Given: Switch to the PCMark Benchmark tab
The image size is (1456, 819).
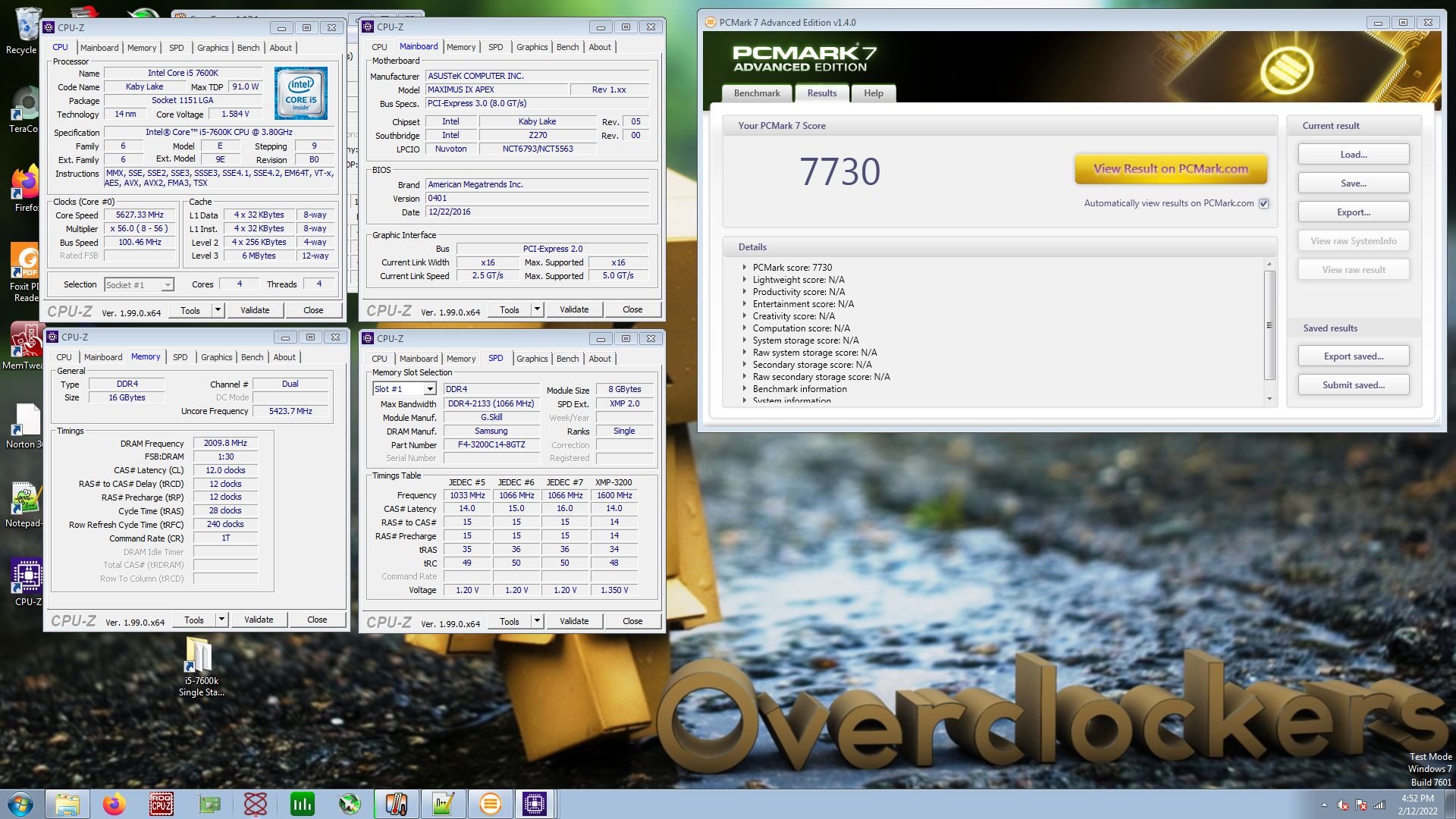Looking at the screenshot, I should pyautogui.click(x=757, y=93).
